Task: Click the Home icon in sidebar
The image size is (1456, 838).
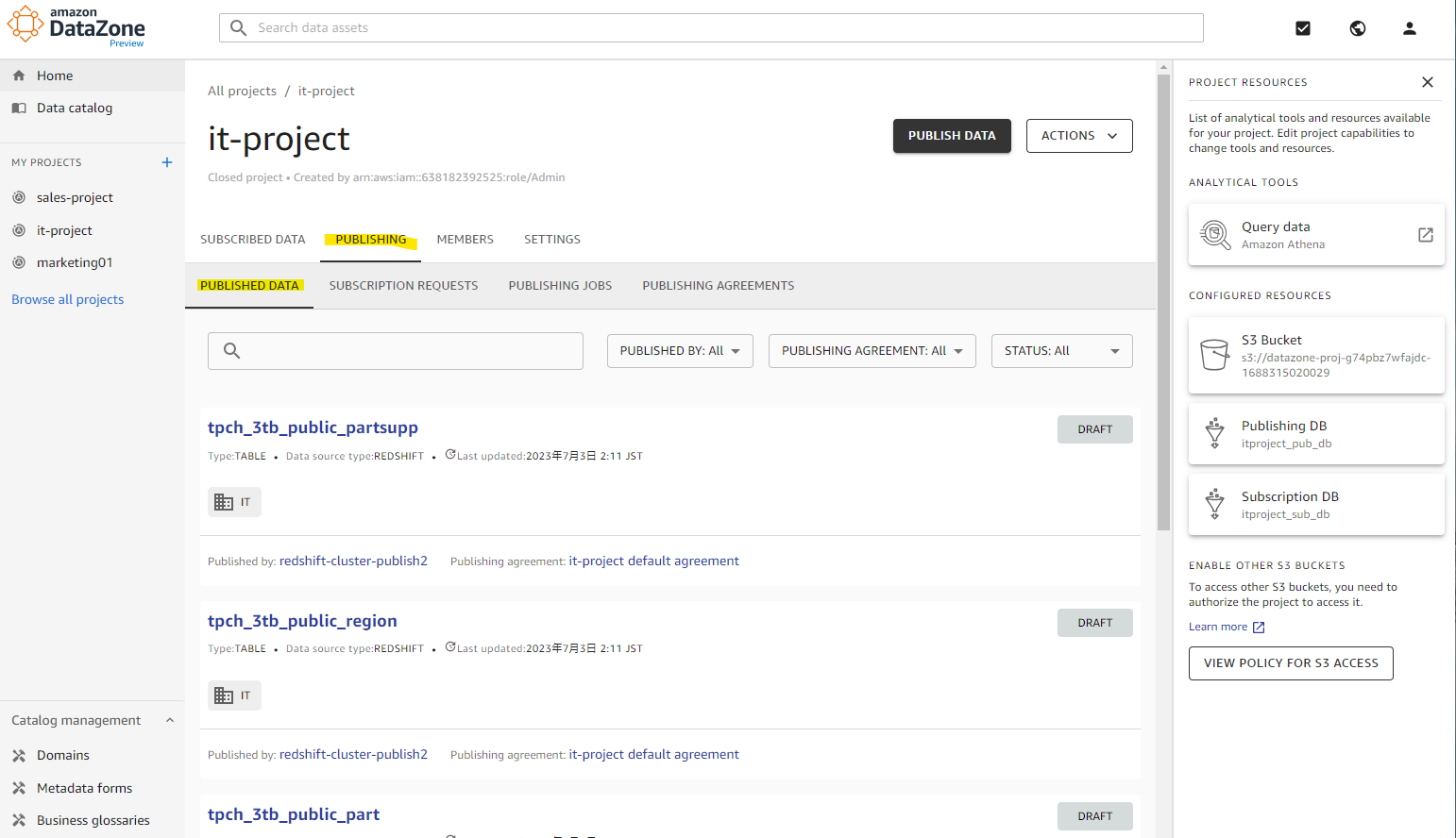Action: click(x=19, y=75)
